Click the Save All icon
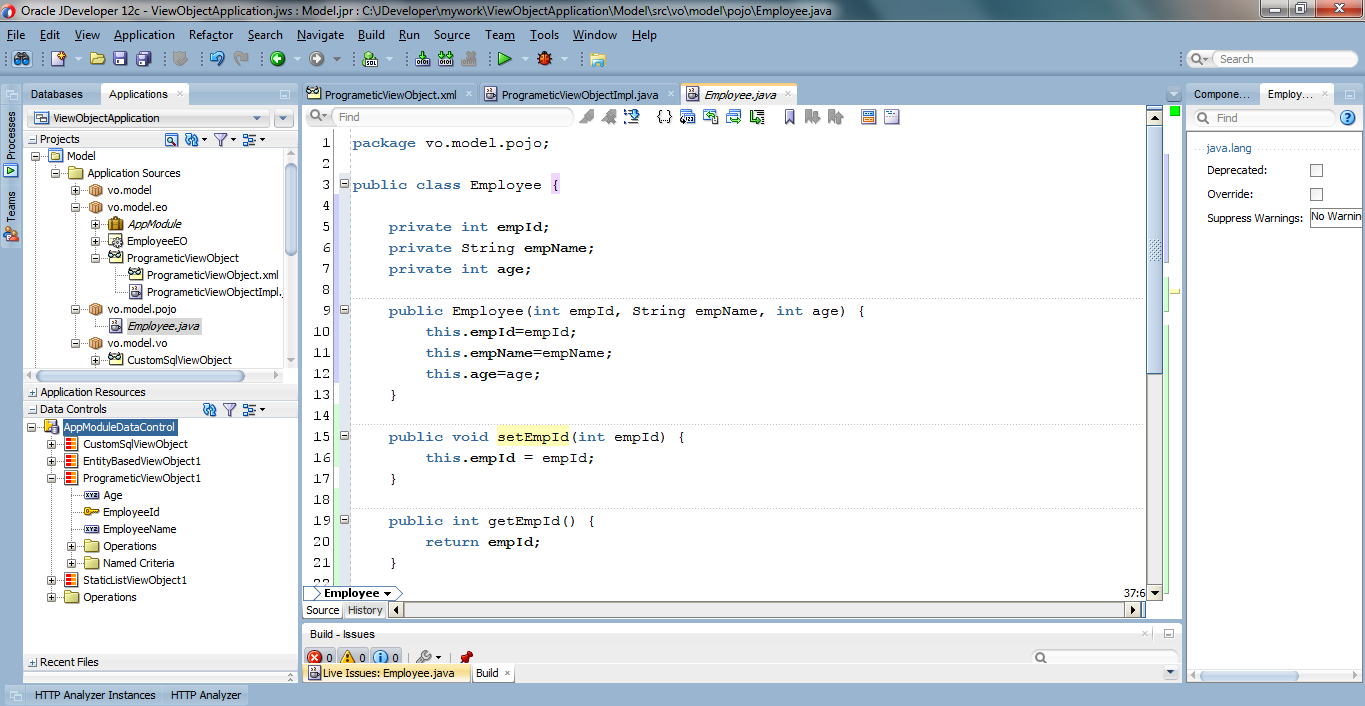The image size is (1365, 706). click(143, 59)
